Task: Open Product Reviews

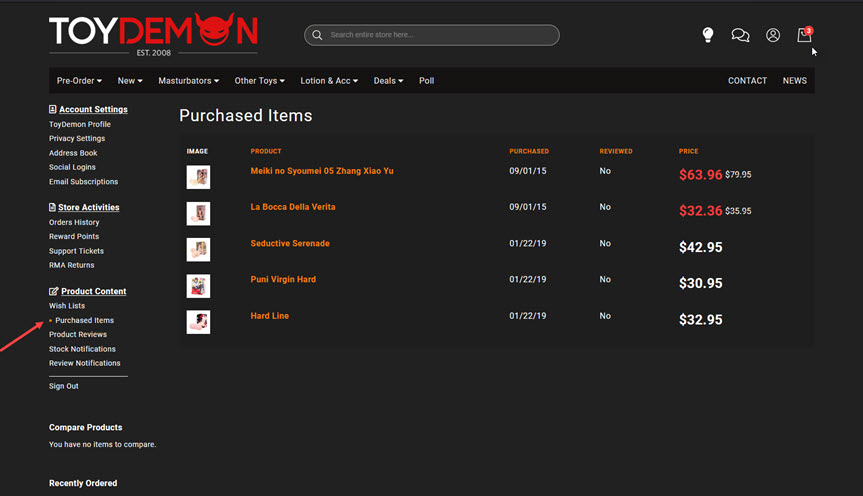Action: point(78,334)
